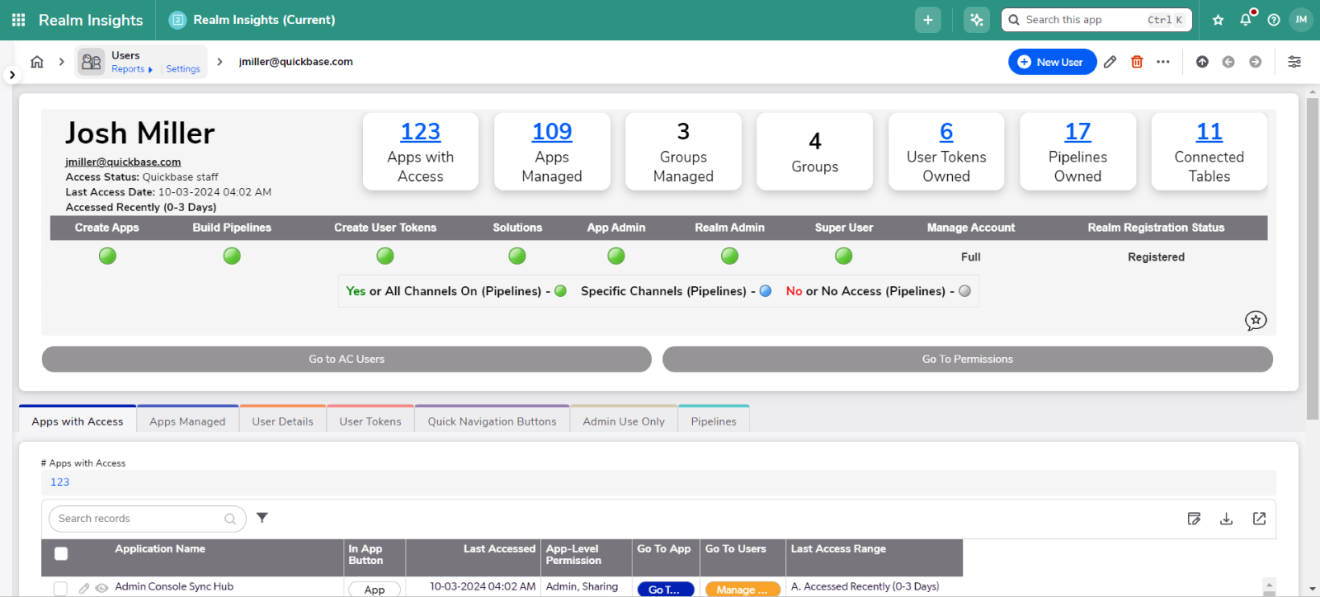Viewport: 1320px width, 597px height.
Task: Click the home breadcrumb icon
Action: 37,61
